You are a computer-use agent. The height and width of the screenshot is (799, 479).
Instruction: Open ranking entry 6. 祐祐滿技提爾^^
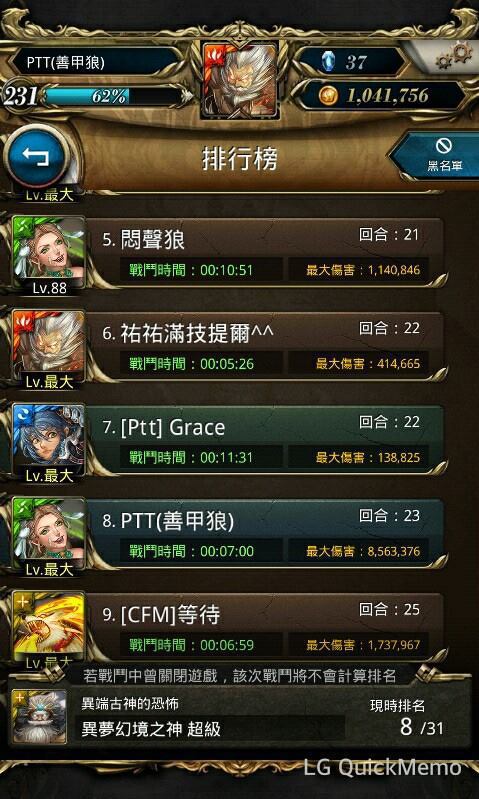point(265,347)
